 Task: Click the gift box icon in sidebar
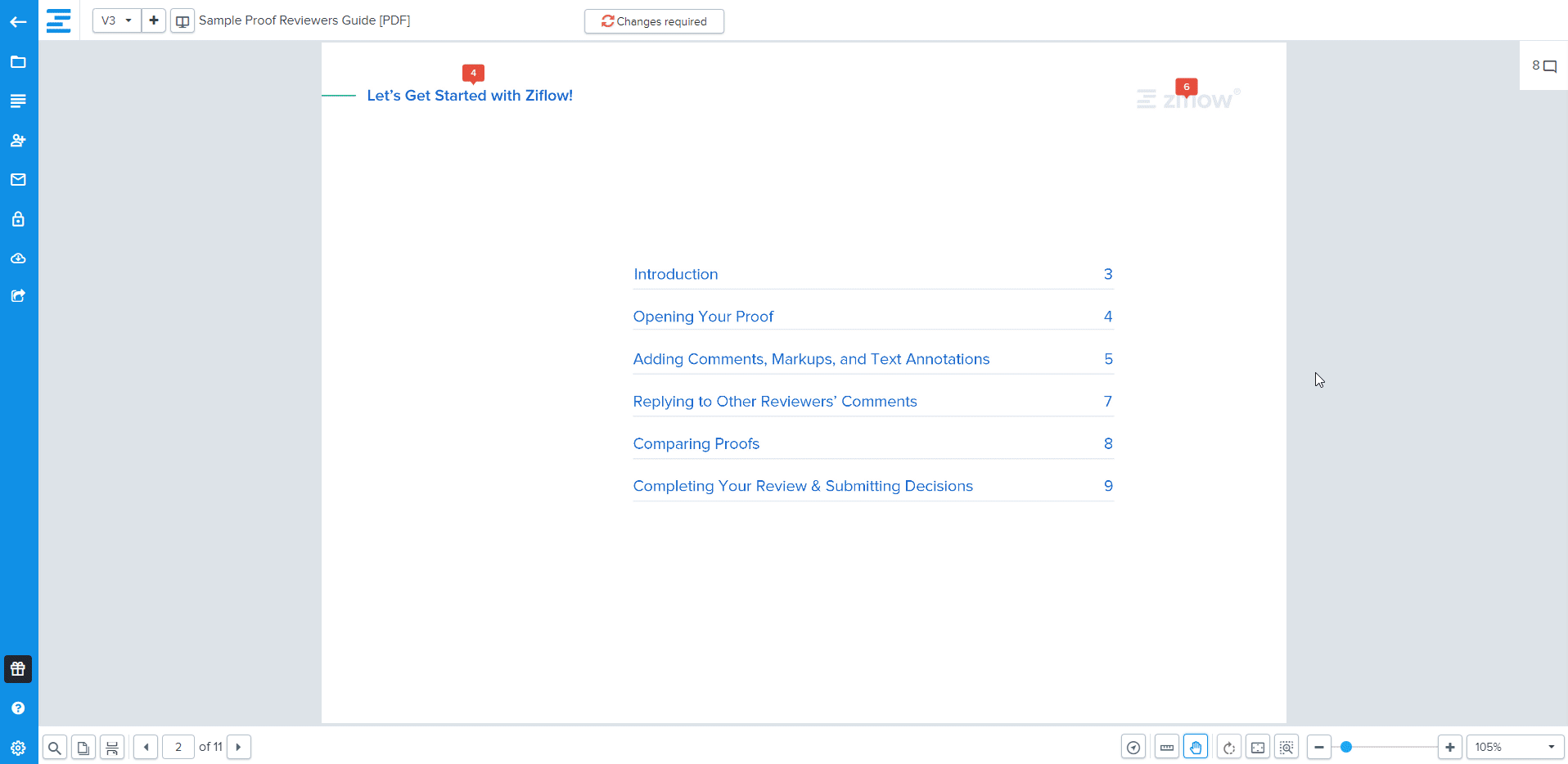coord(18,669)
